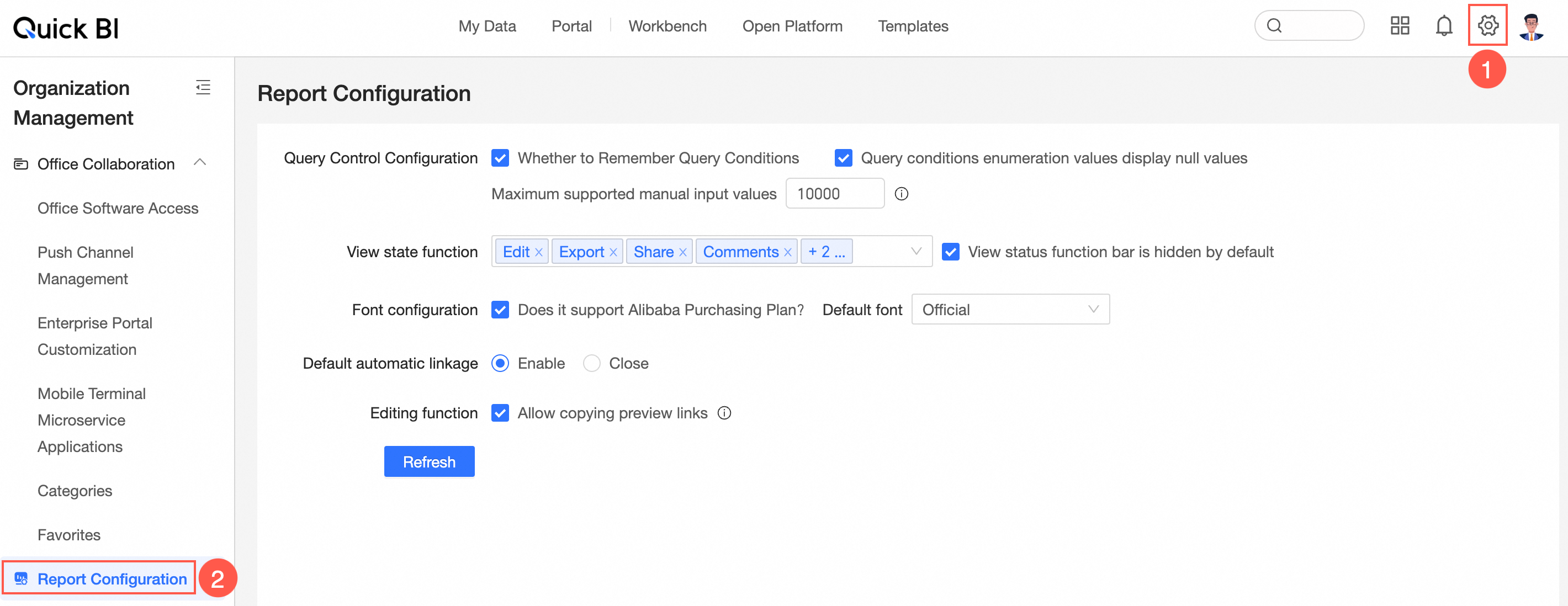Toggle Allow copying preview links checkbox
Screen dimensions: 1568x606
500,413
